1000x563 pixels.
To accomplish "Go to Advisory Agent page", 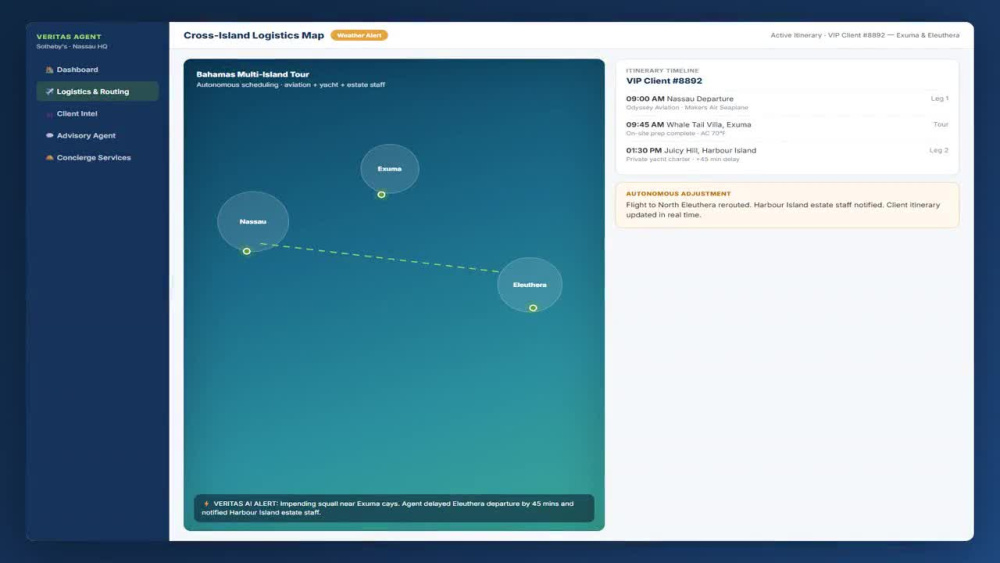I will coord(97,135).
